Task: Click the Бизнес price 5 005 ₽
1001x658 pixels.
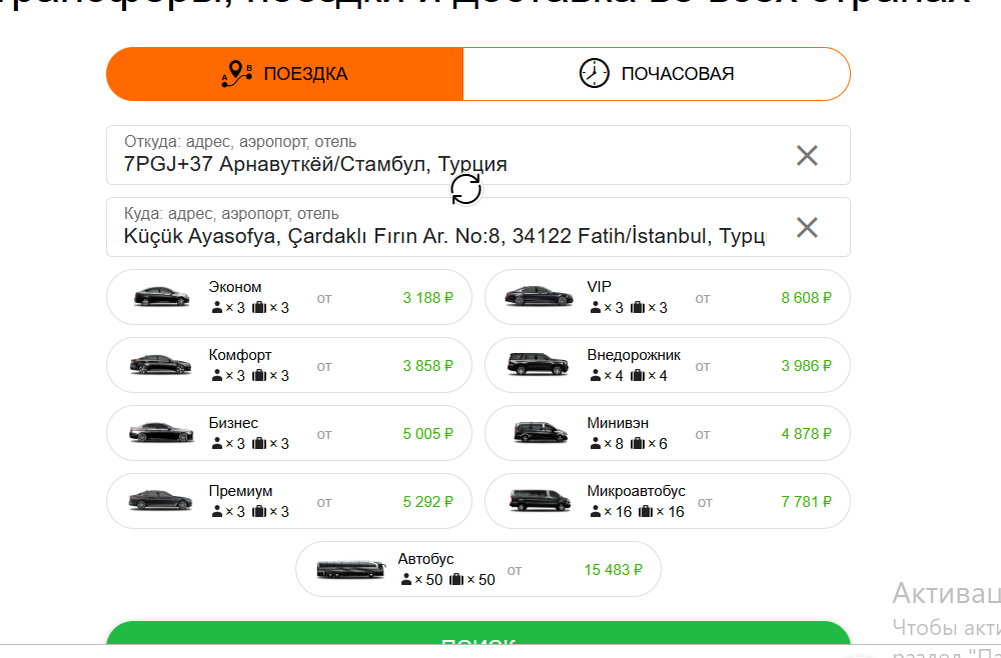Action: 428,433
